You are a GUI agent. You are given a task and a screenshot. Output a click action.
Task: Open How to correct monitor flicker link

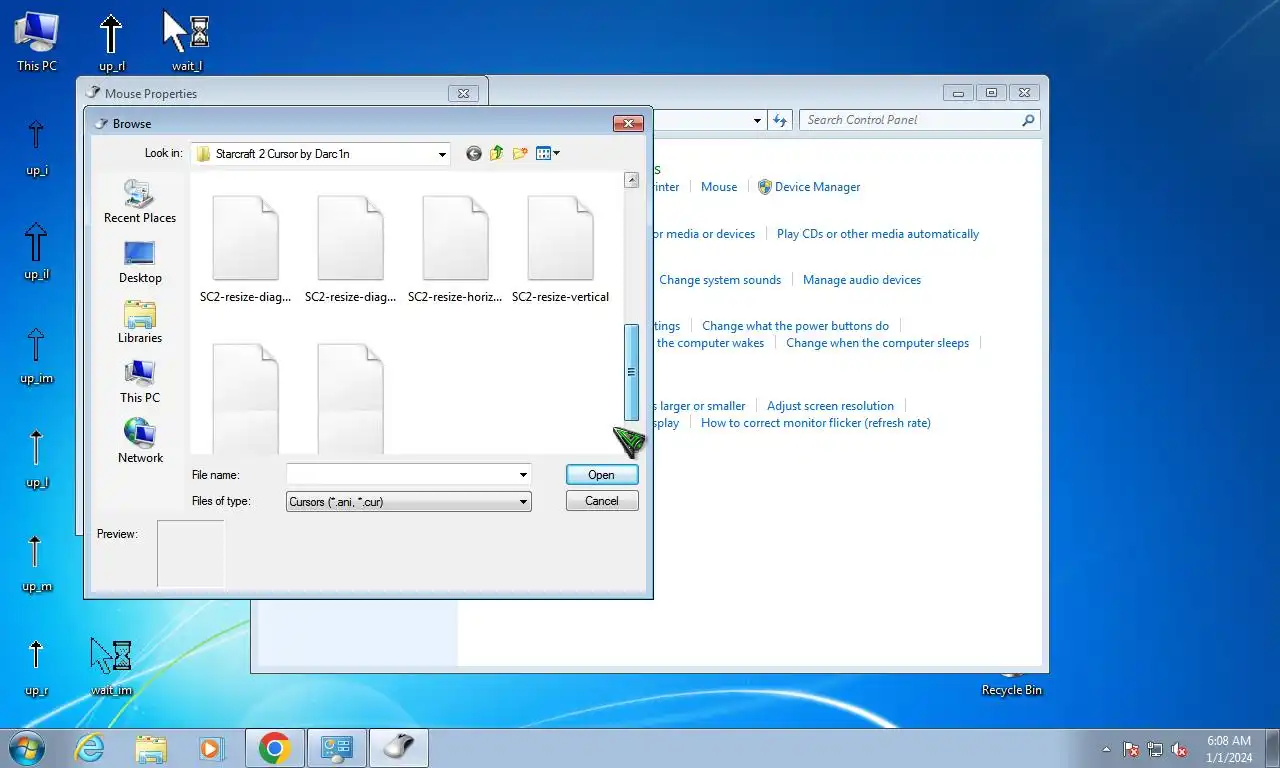(x=816, y=423)
